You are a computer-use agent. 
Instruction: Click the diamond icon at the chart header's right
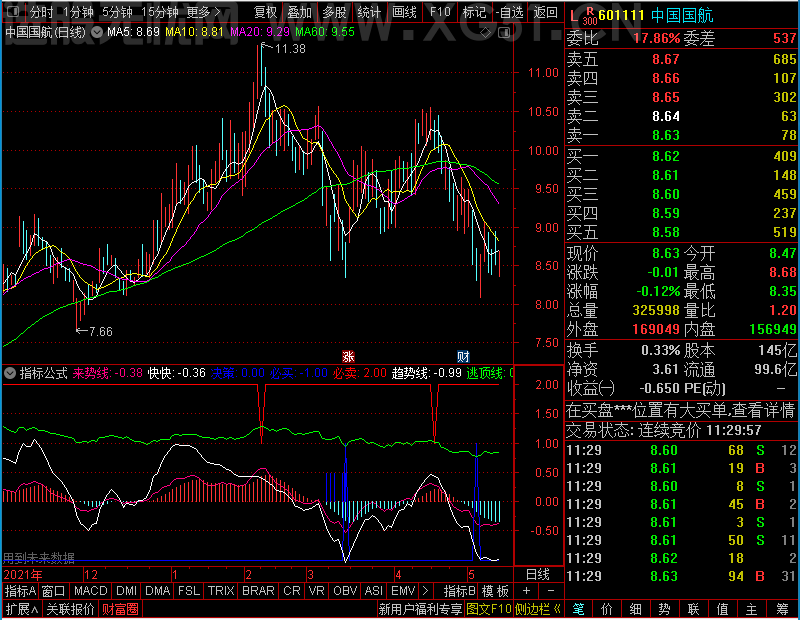coord(485,33)
